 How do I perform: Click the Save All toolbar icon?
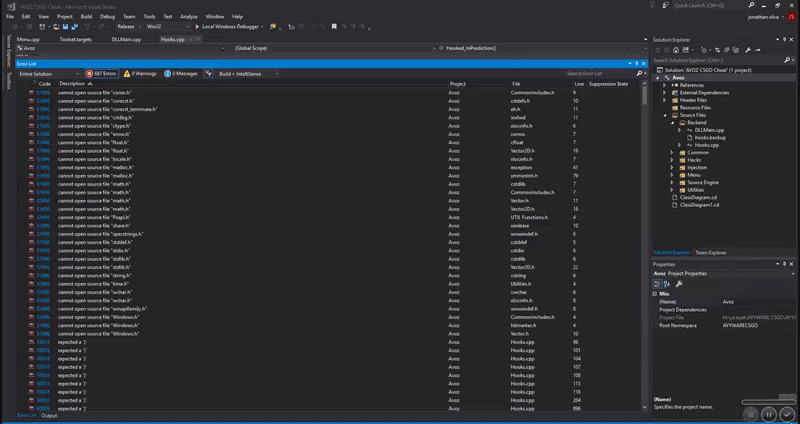[x=74, y=27]
